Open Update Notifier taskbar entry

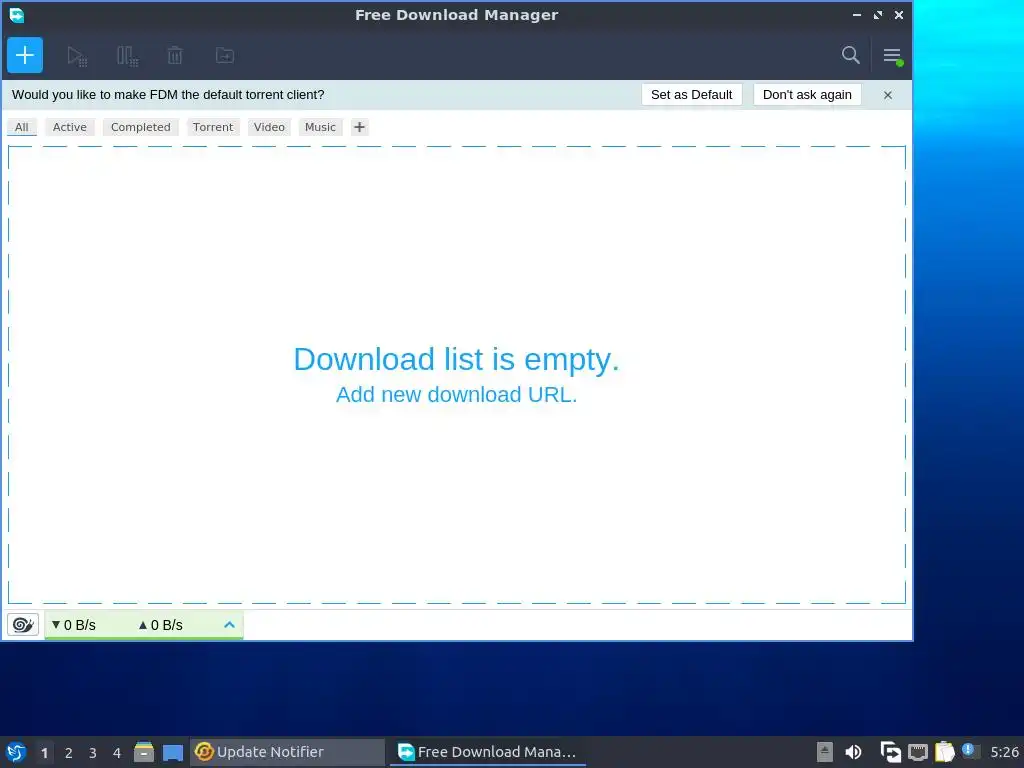point(287,752)
